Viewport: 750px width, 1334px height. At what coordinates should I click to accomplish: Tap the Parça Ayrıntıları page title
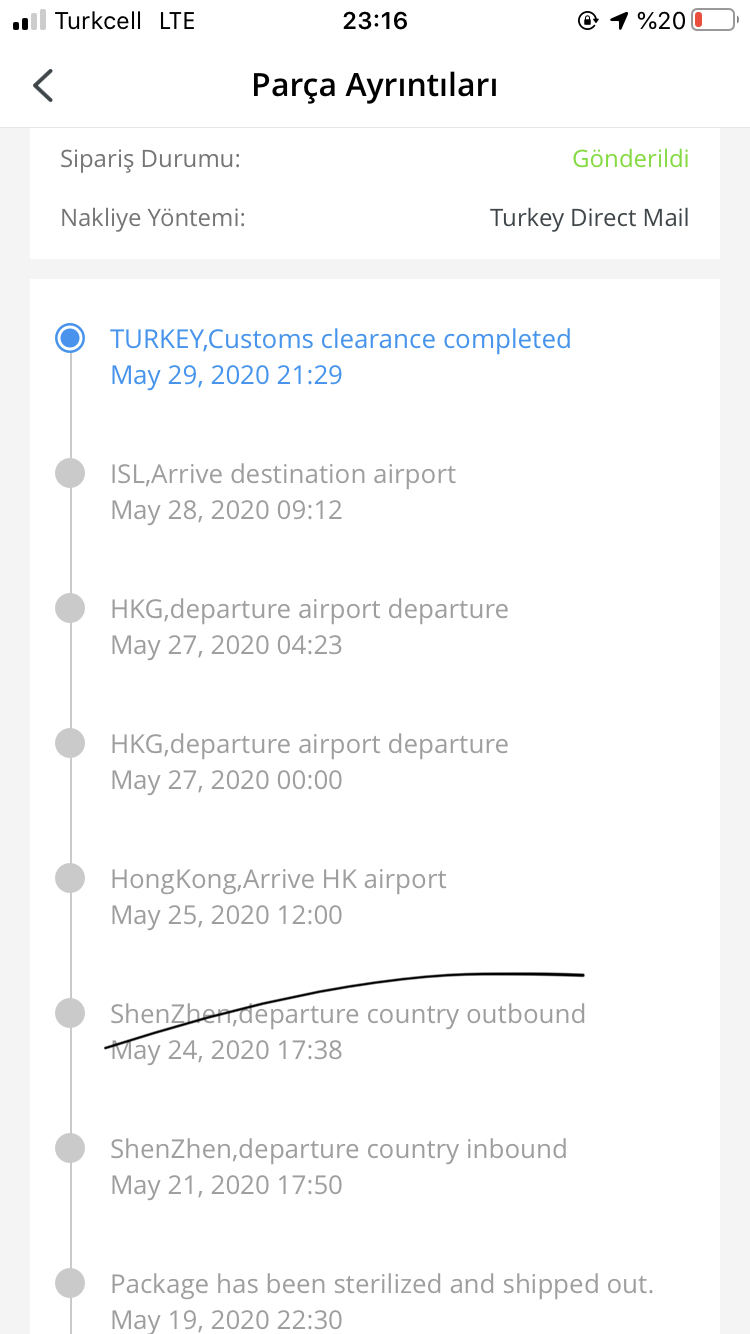[x=375, y=85]
